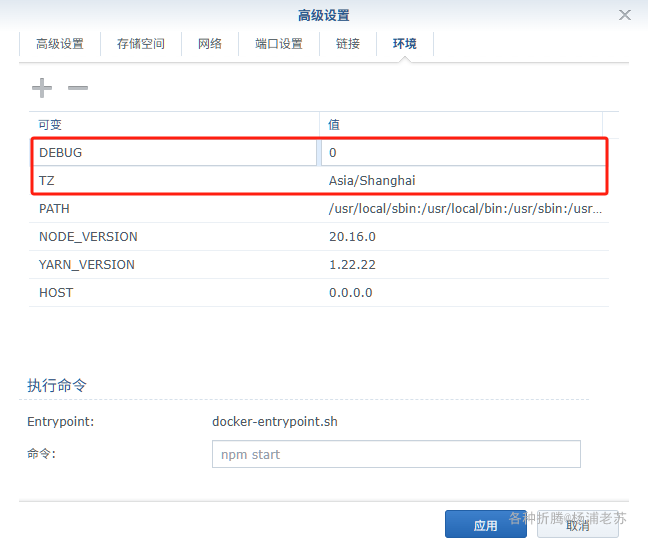This screenshot has height=545, width=648.
Task: Select the PATH variable cell
Action: click(174, 209)
